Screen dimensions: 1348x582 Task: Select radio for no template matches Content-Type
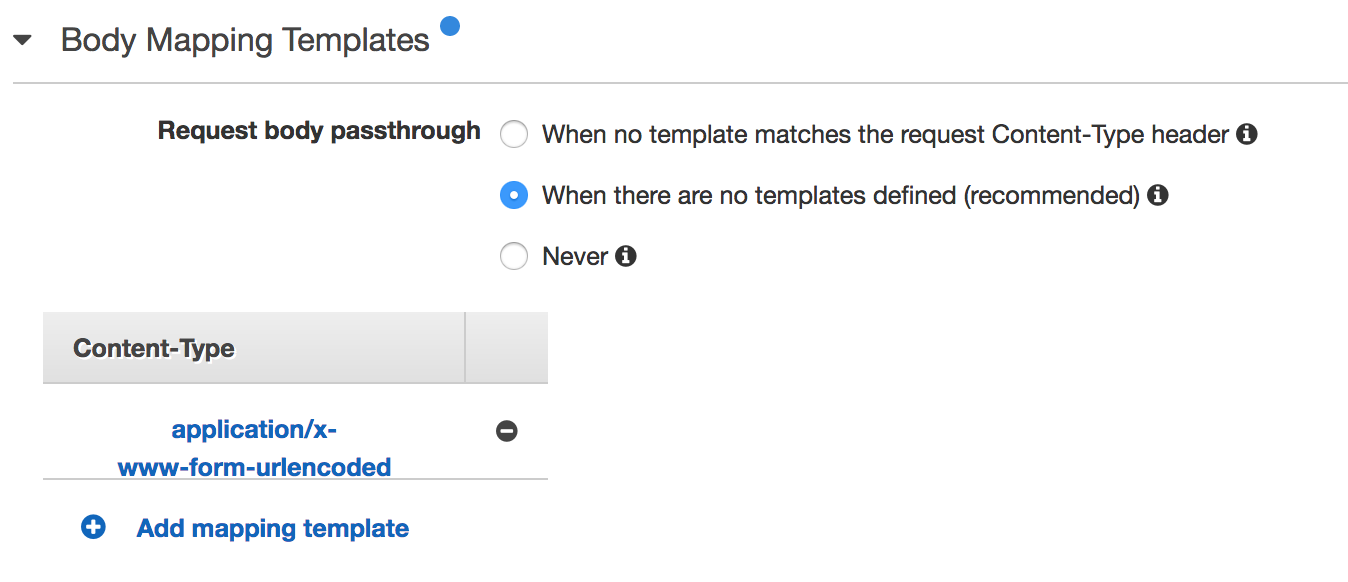pyautogui.click(x=514, y=134)
